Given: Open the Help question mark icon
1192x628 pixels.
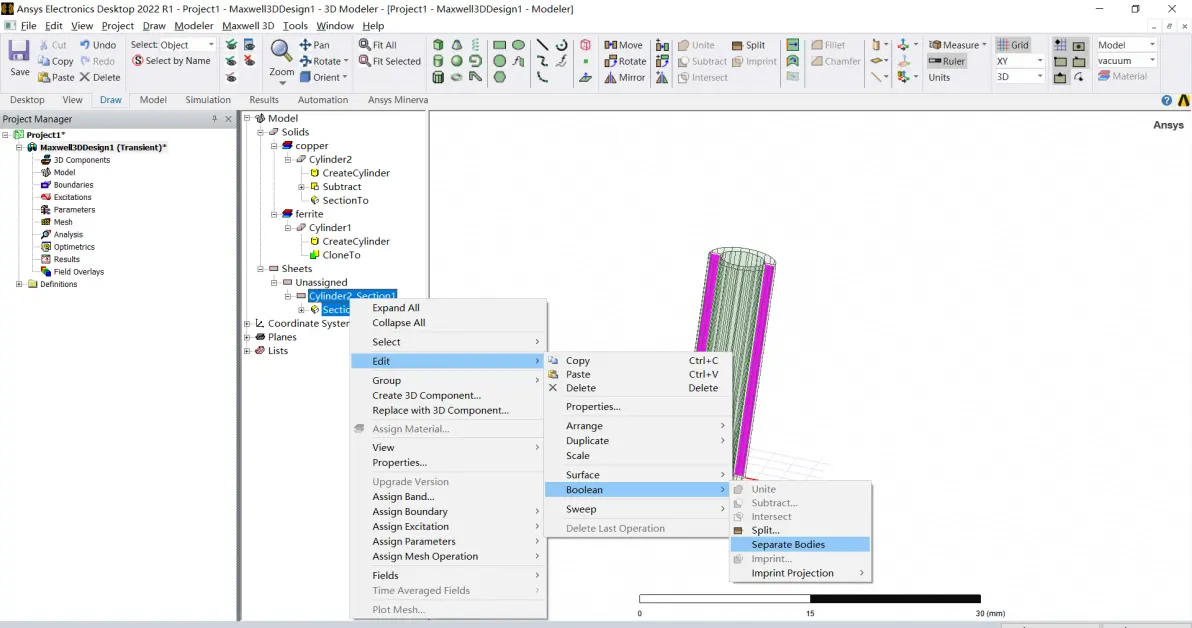Looking at the screenshot, I should pyautogui.click(x=1166, y=101).
